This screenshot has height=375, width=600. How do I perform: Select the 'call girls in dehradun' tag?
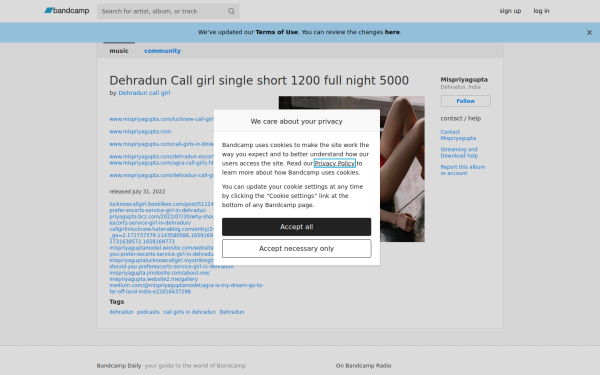pyautogui.click(x=189, y=312)
